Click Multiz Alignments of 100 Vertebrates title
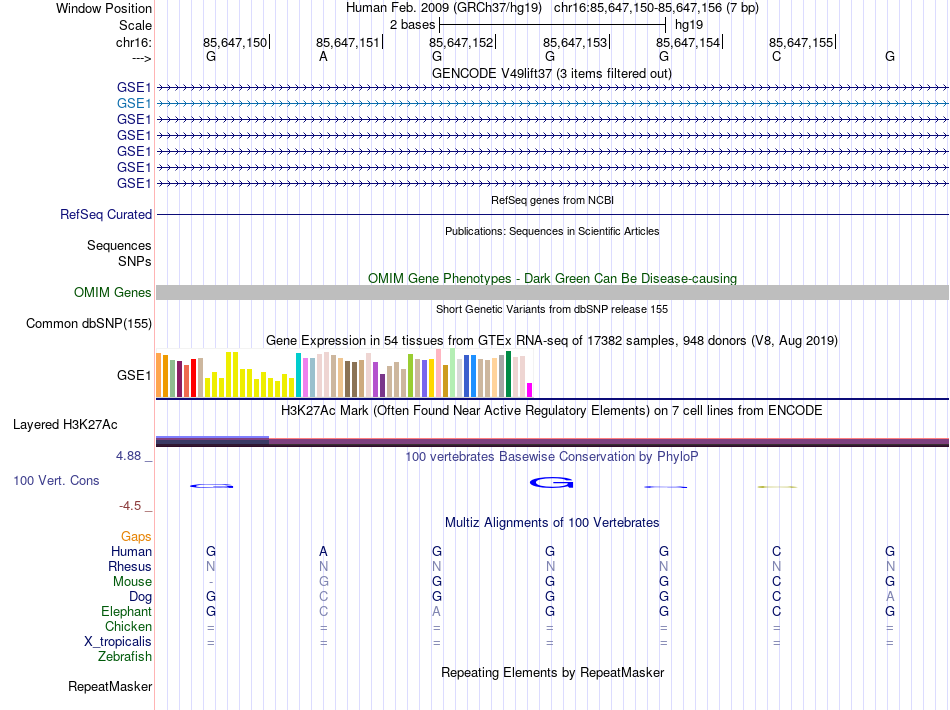950x710 pixels. pos(551,522)
